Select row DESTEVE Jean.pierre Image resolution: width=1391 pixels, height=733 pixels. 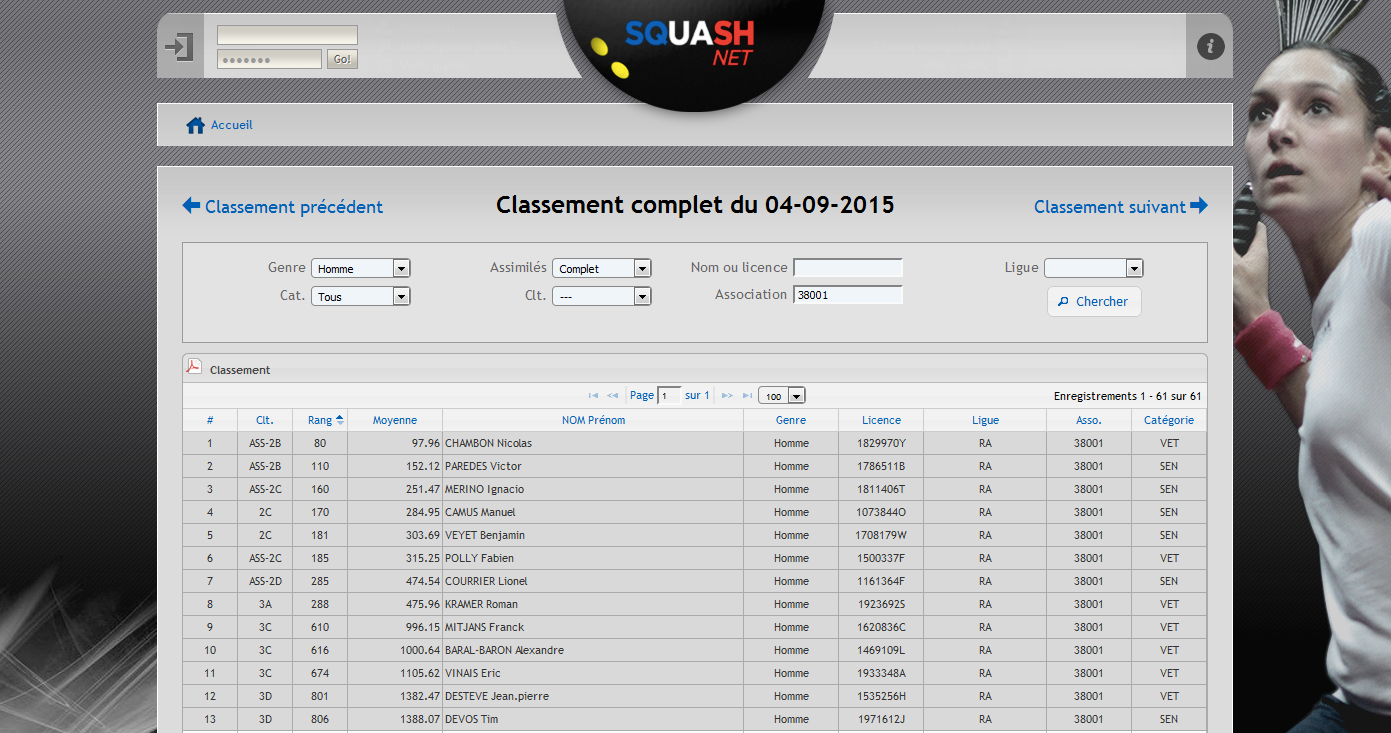click(695, 696)
